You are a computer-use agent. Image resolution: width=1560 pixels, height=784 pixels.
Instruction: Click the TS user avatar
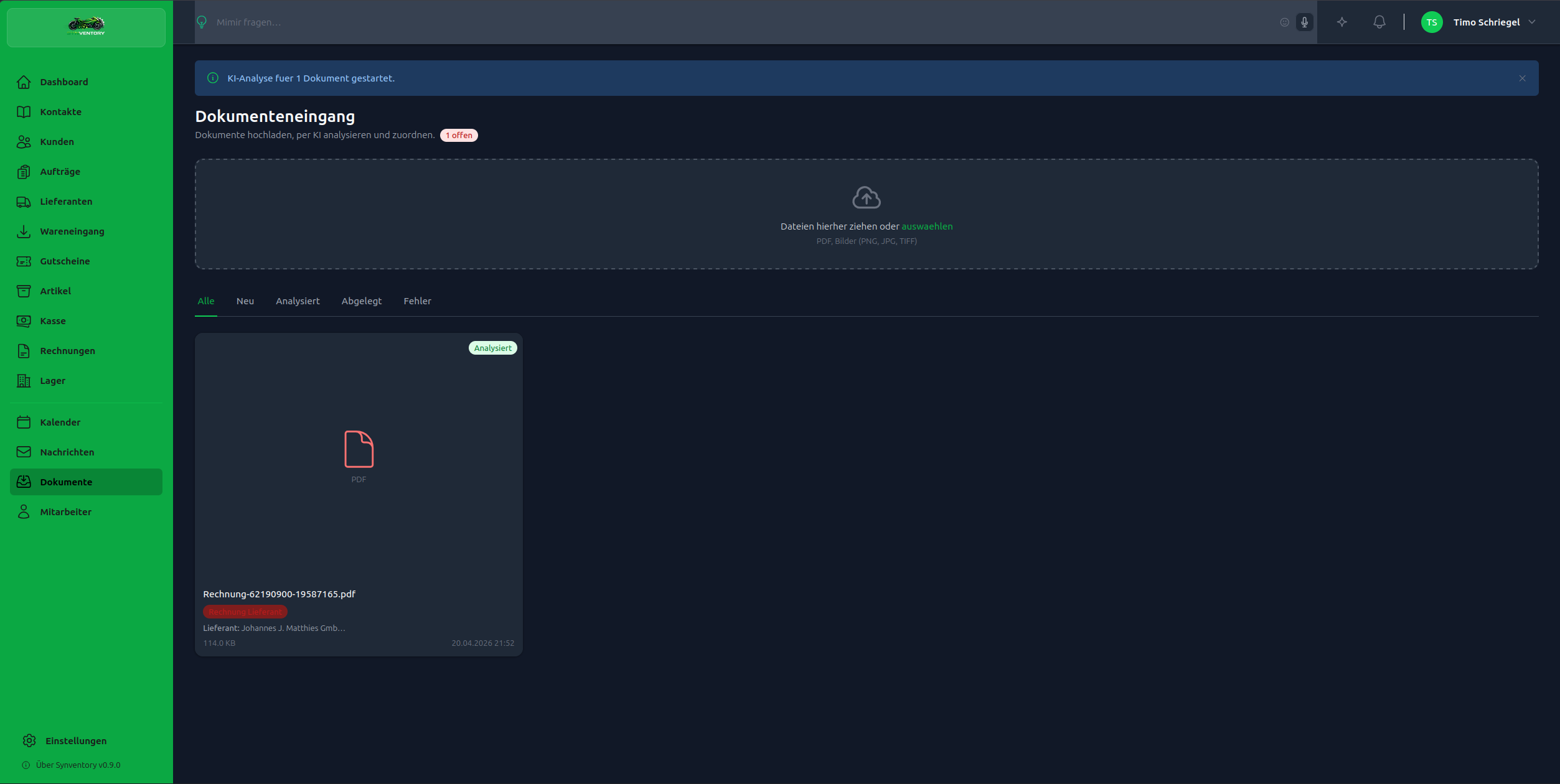tap(1431, 22)
